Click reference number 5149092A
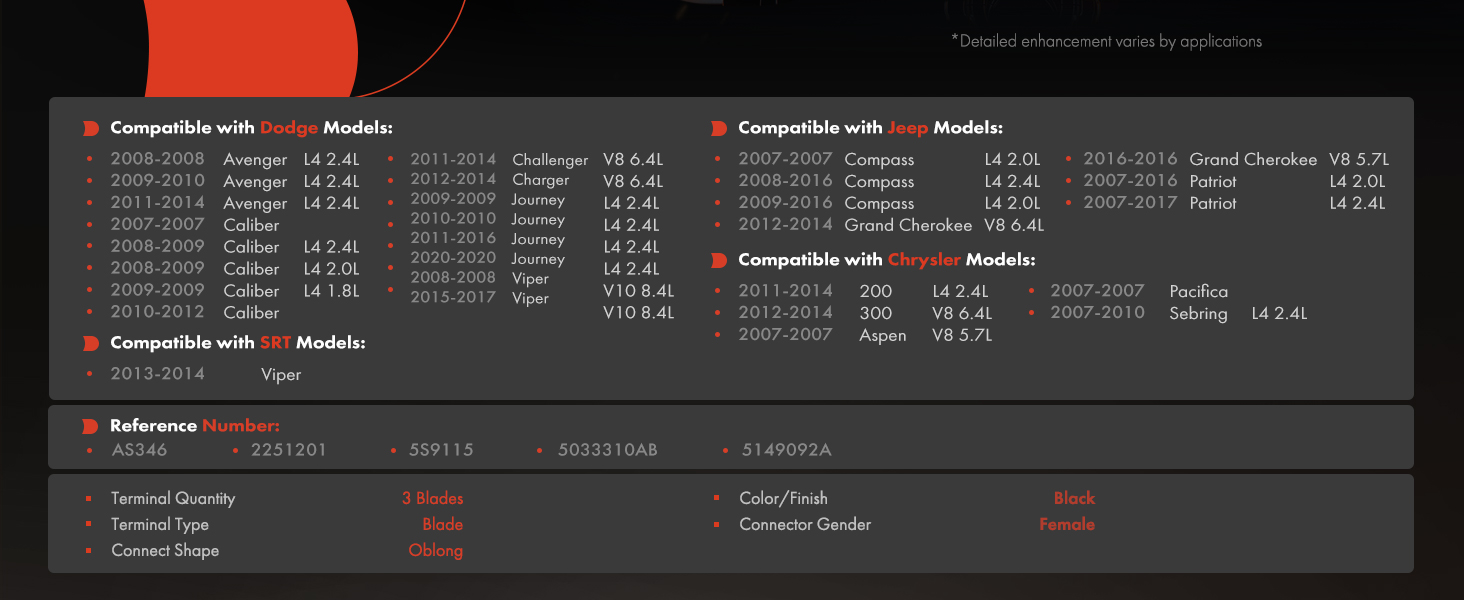 tap(787, 450)
